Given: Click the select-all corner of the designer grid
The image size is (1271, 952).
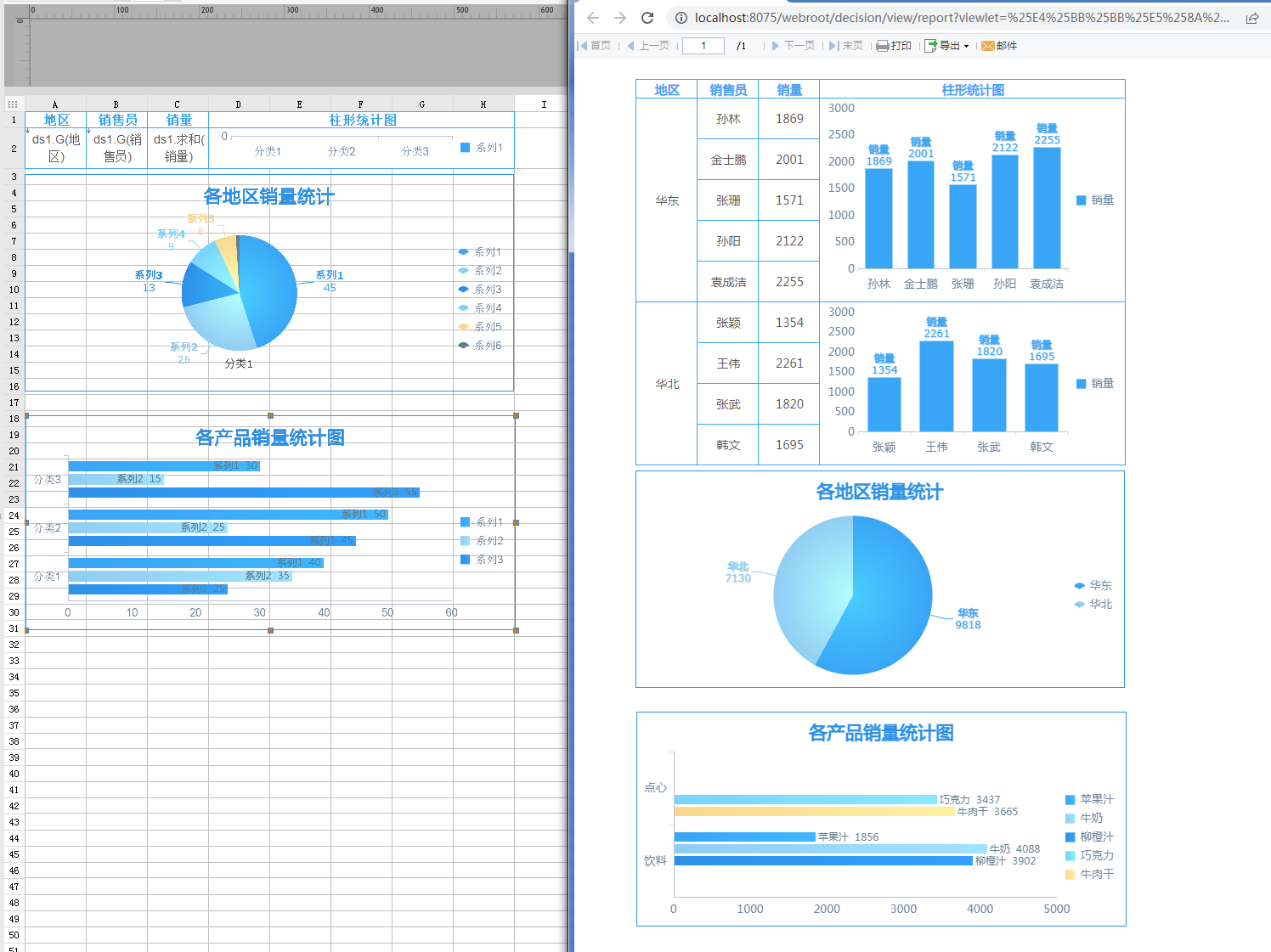Looking at the screenshot, I should click(x=13, y=104).
